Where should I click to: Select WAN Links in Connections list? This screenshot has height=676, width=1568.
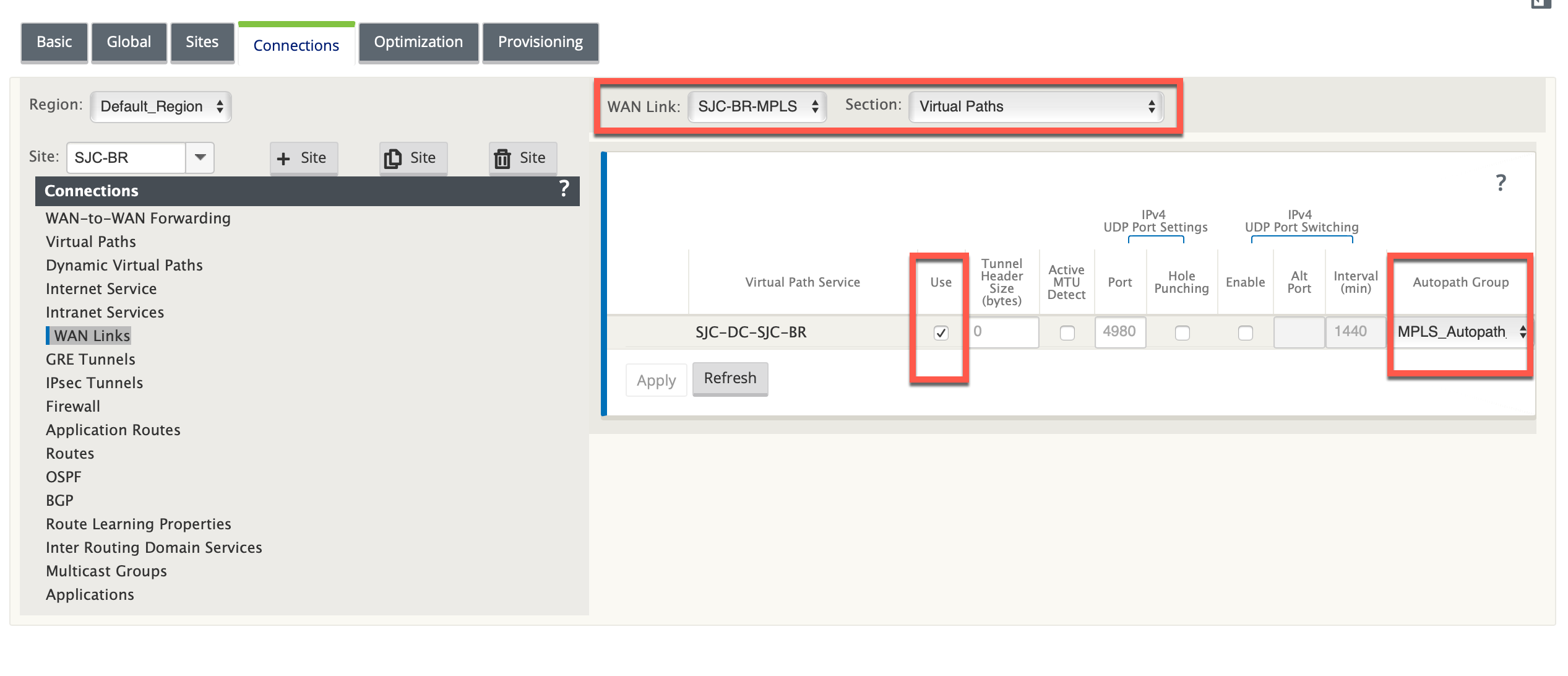(91, 336)
